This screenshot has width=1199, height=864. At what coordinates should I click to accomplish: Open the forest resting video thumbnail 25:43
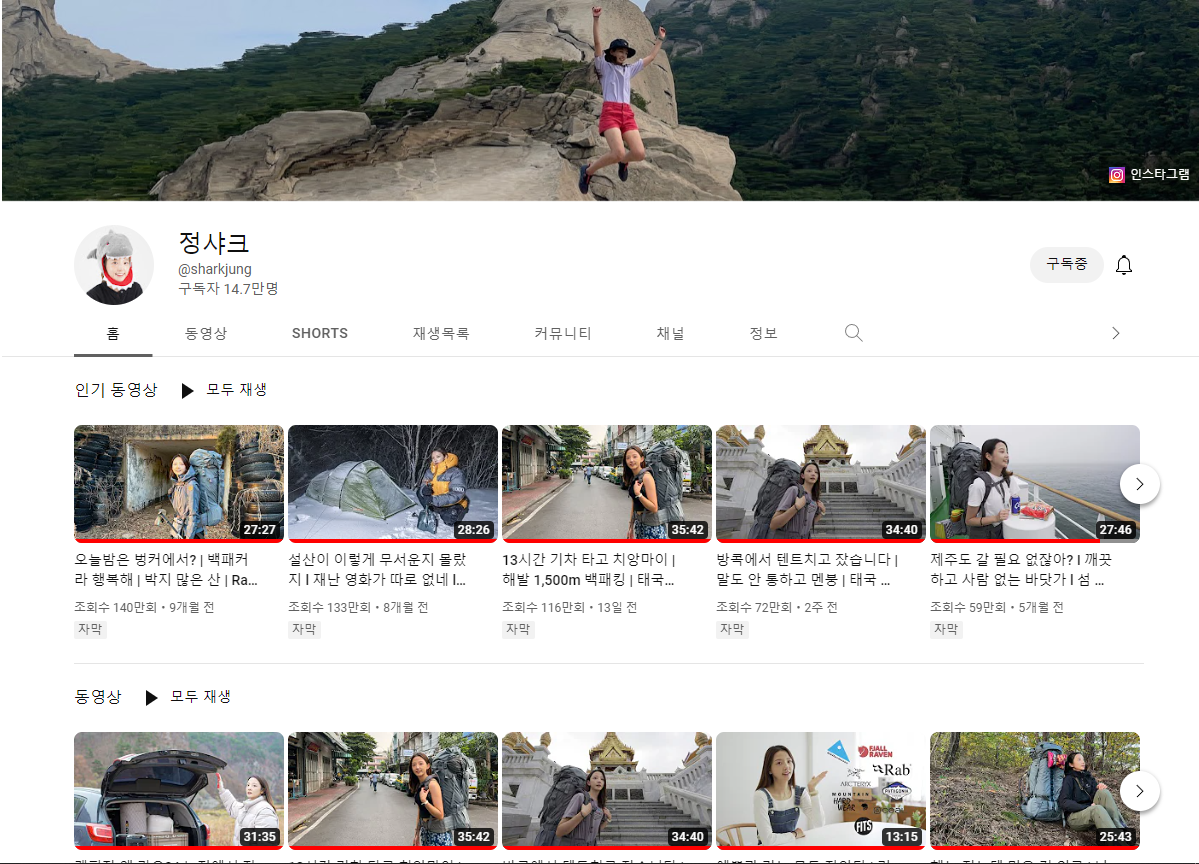coord(1035,791)
